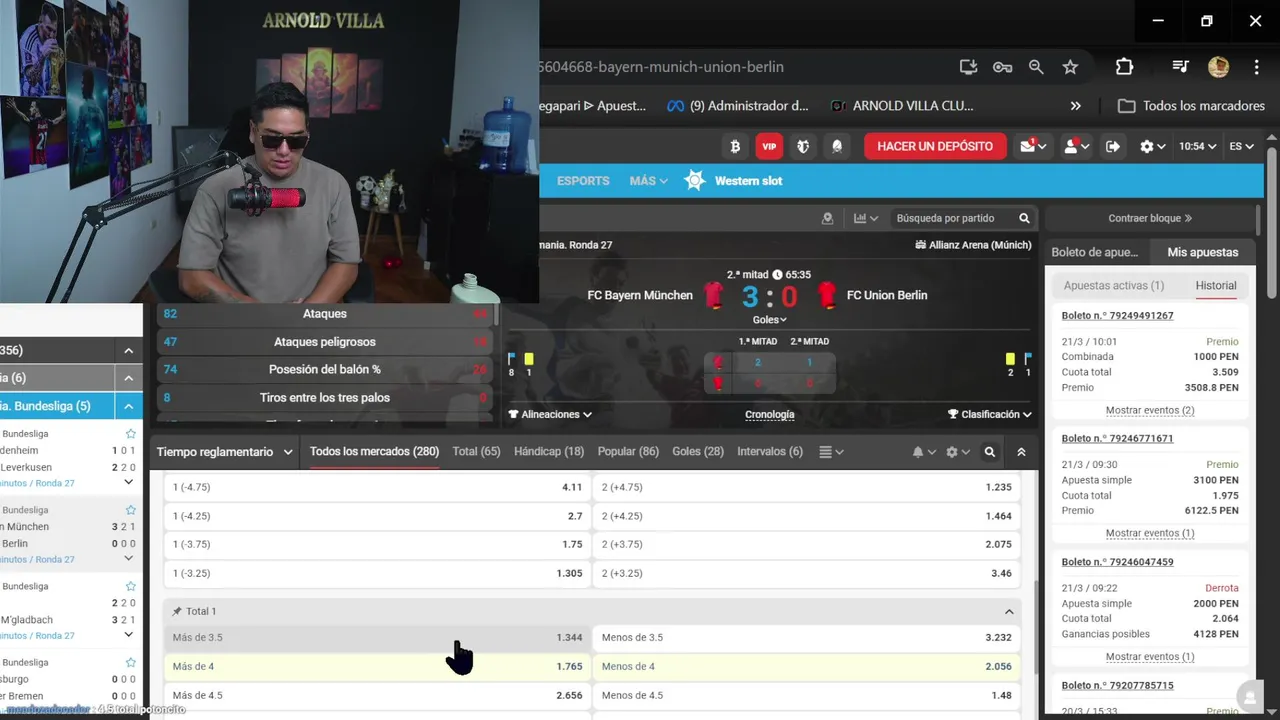Click Contraer bloque link
Image resolution: width=1280 pixels, height=720 pixels.
coord(1150,218)
